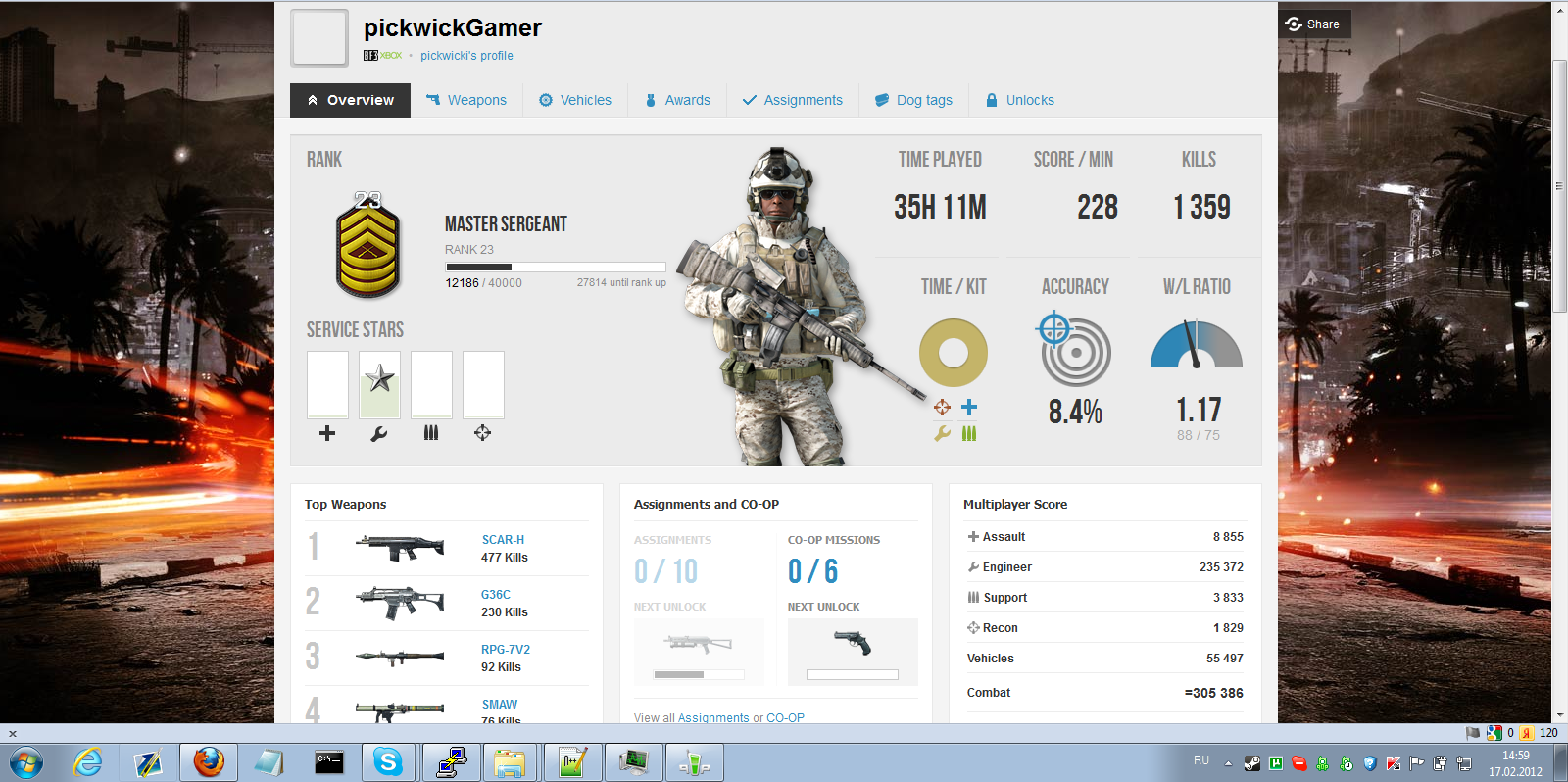
Task: Click the Vehicles row in Multiplayer Score
Action: tap(1105, 659)
